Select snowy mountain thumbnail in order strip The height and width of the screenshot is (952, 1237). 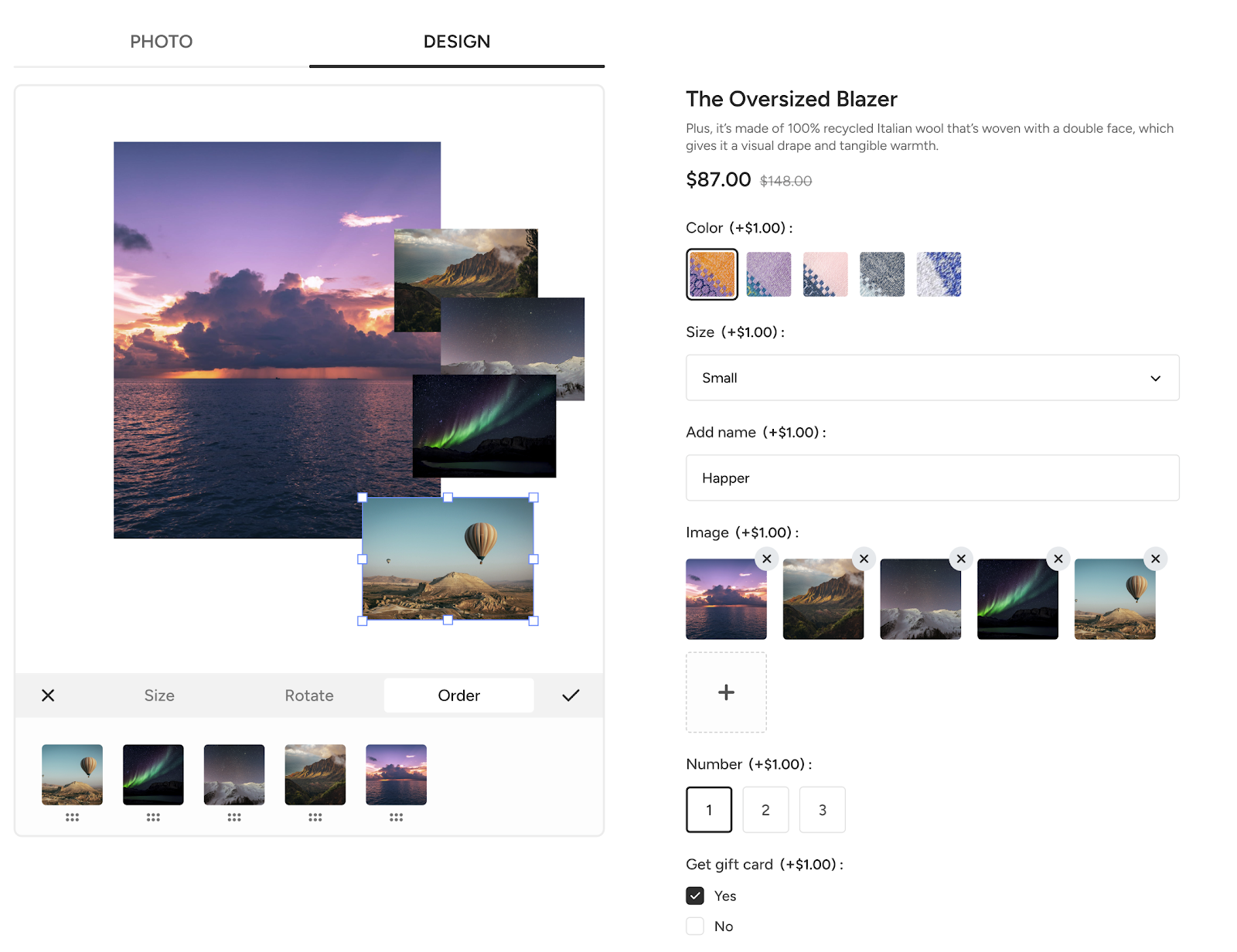(234, 774)
